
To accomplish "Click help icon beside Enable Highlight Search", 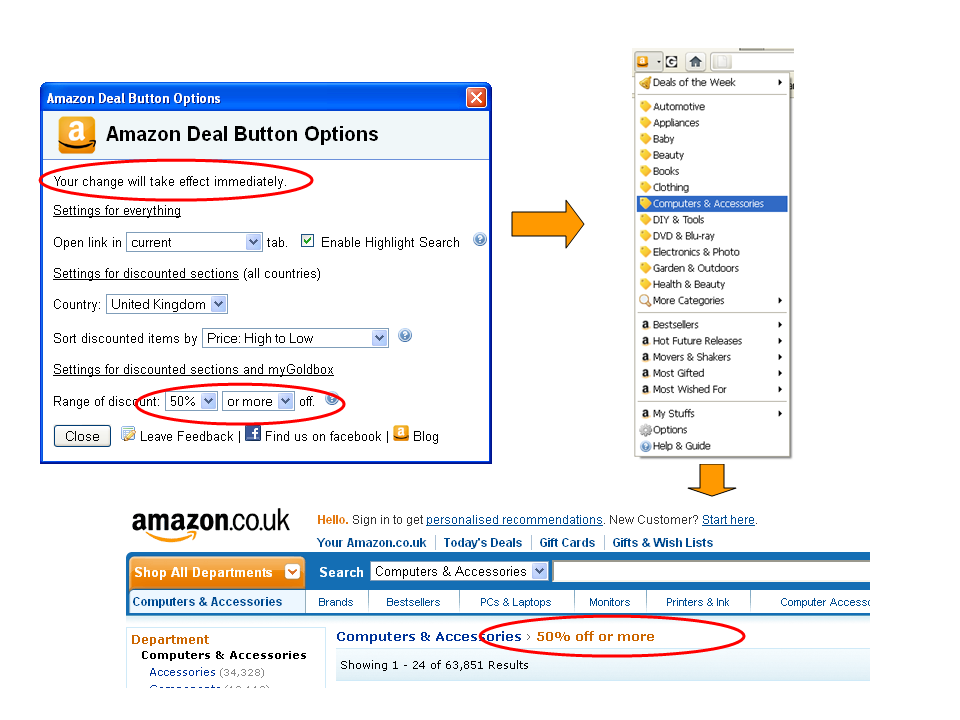I will [x=480, y=240].
